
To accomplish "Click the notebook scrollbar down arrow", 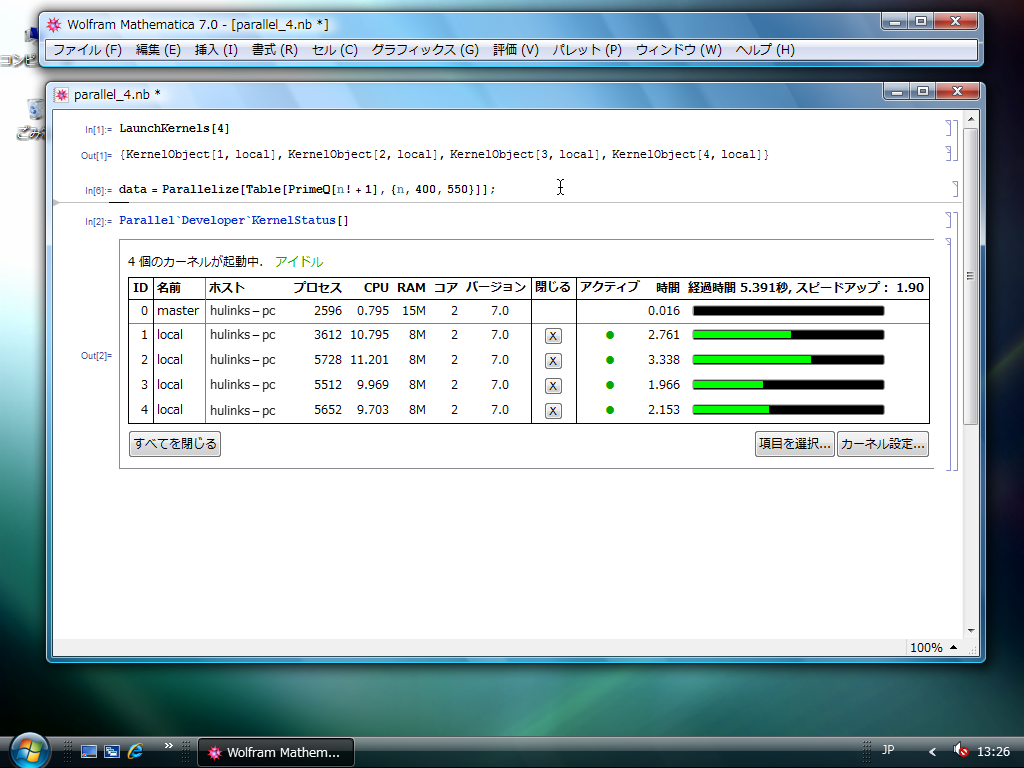I will click(970, 630).
